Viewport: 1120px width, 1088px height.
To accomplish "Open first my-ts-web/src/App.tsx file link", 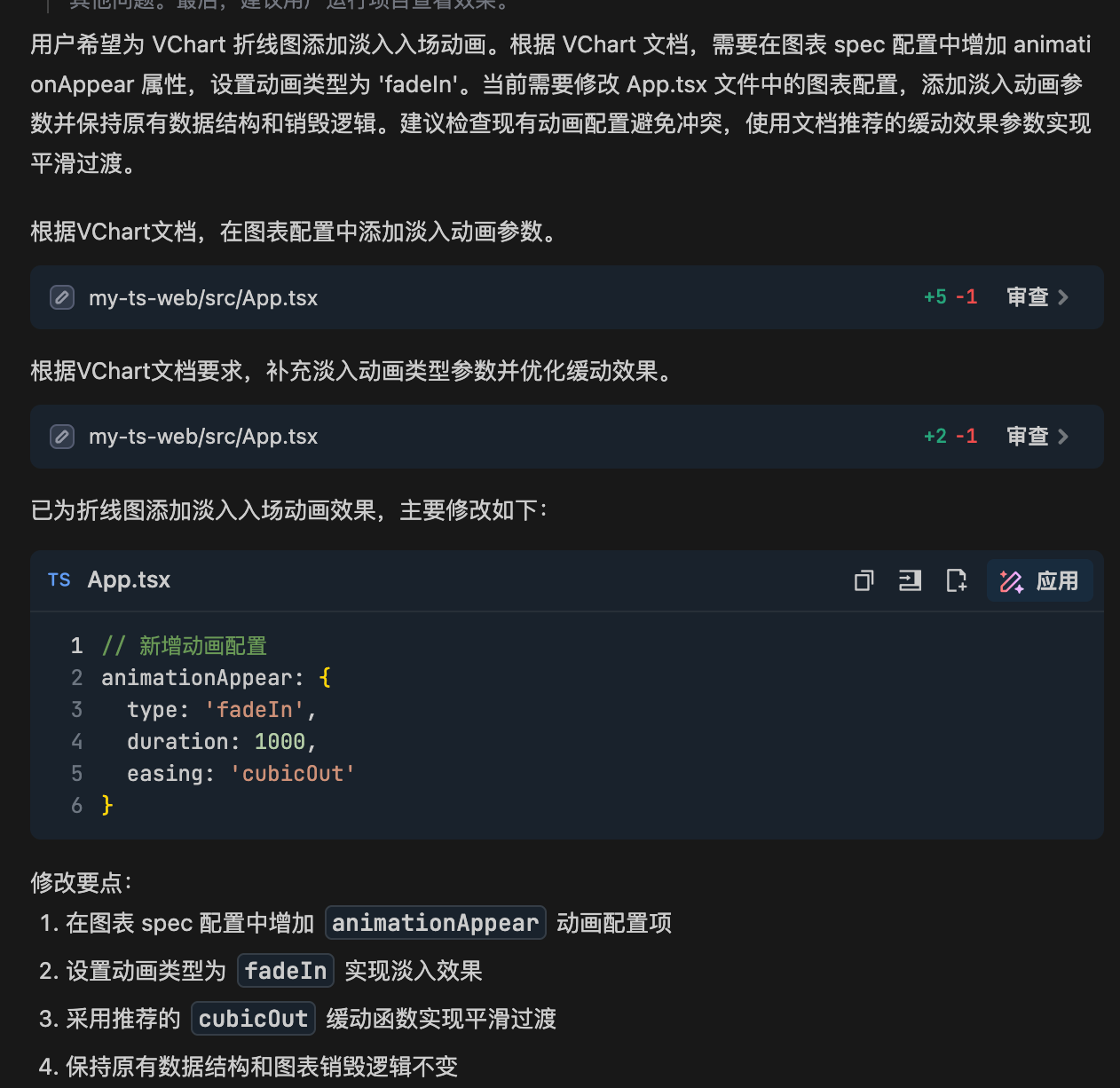I will pyautogui.click(x=203, y=298).
